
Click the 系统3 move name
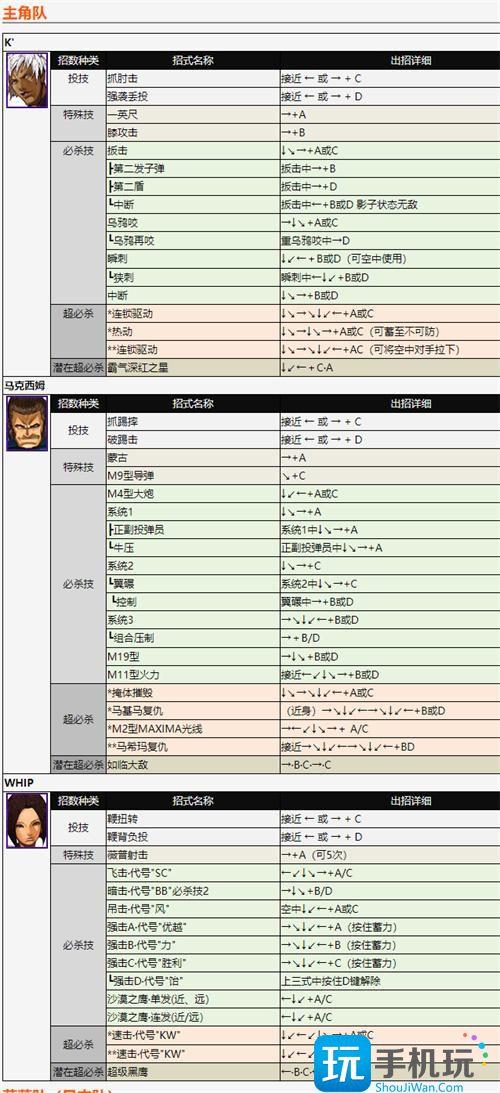click(120, 620)
